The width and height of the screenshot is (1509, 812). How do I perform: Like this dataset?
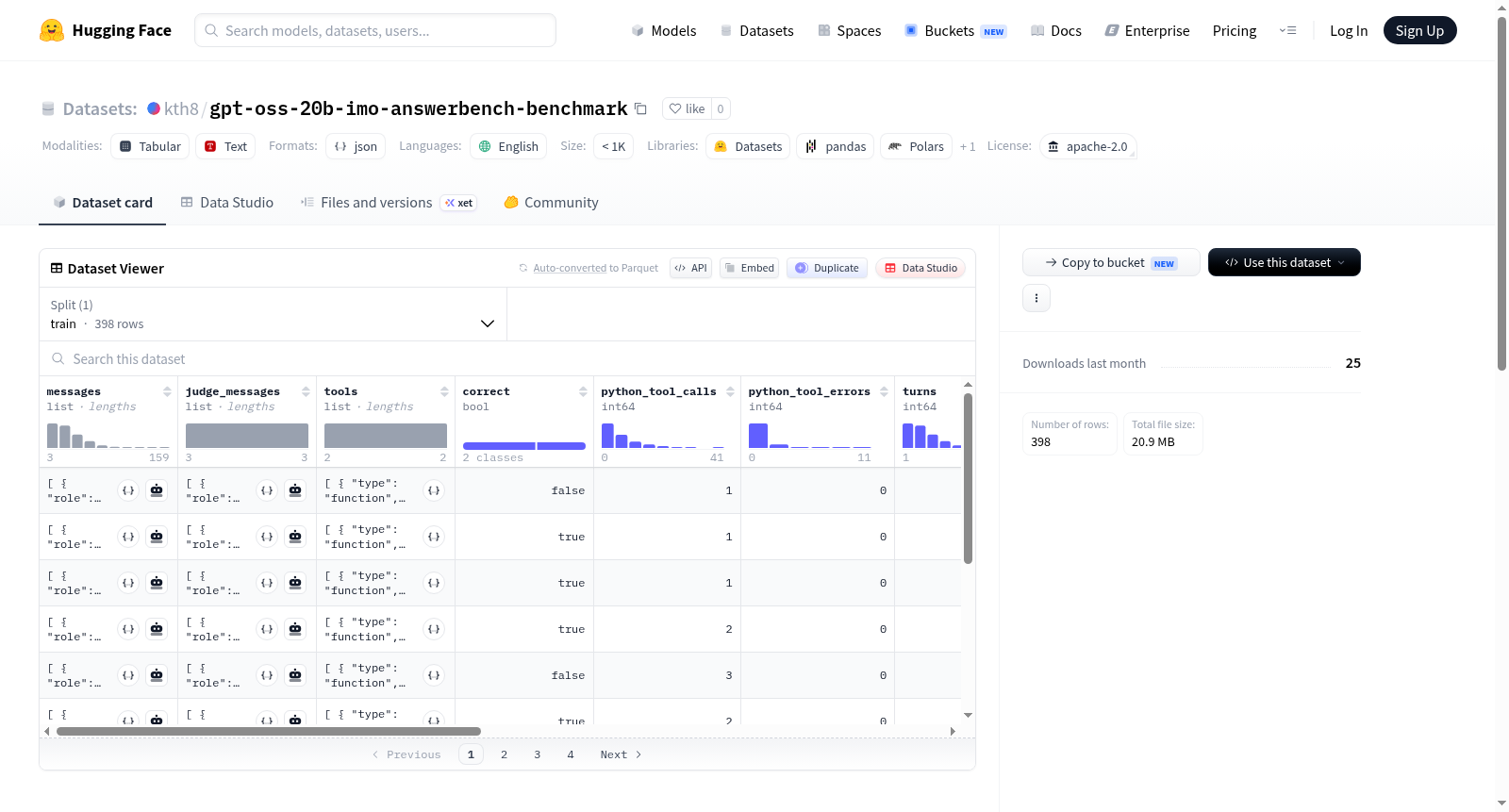[687, 108]
